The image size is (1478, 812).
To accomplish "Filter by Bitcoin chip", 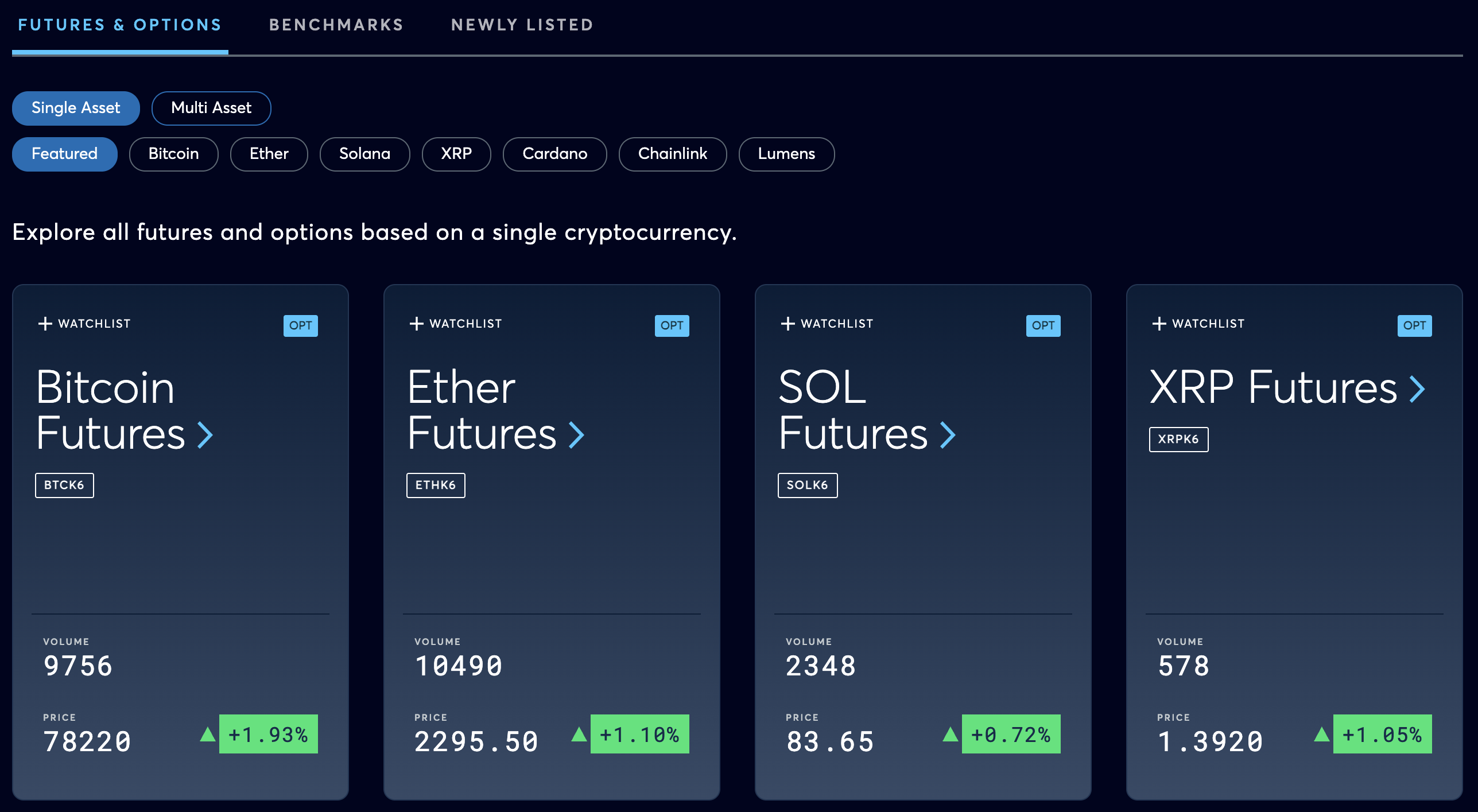I will [174, 154].
